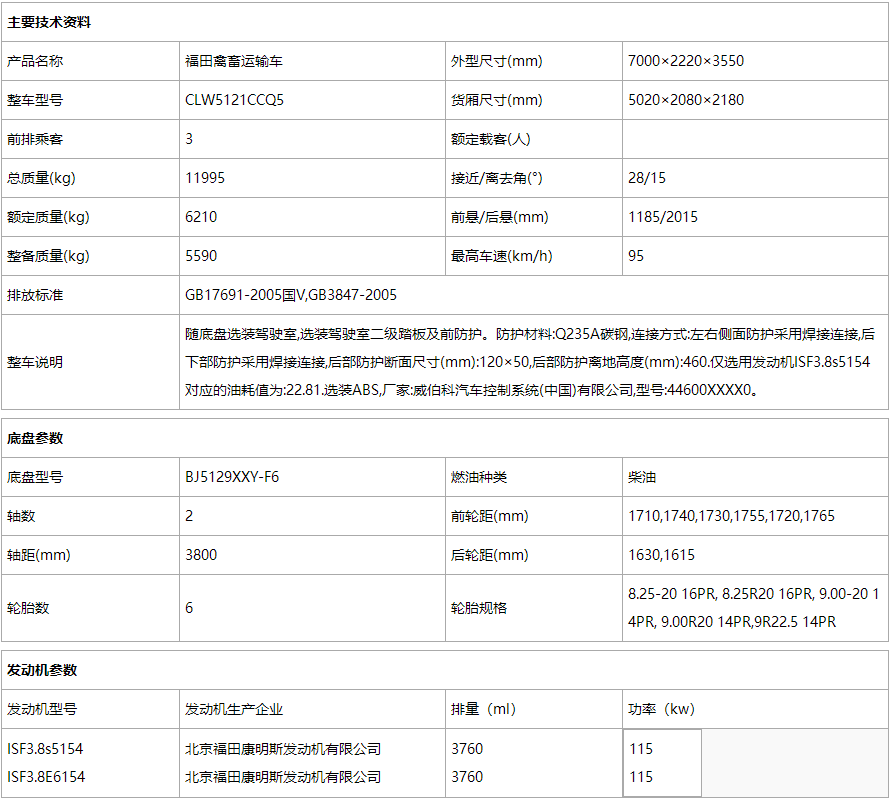Click the 前悬/后悬(mm) label
The width and height of the screenshot is (890, 800).
coord(499,217)
